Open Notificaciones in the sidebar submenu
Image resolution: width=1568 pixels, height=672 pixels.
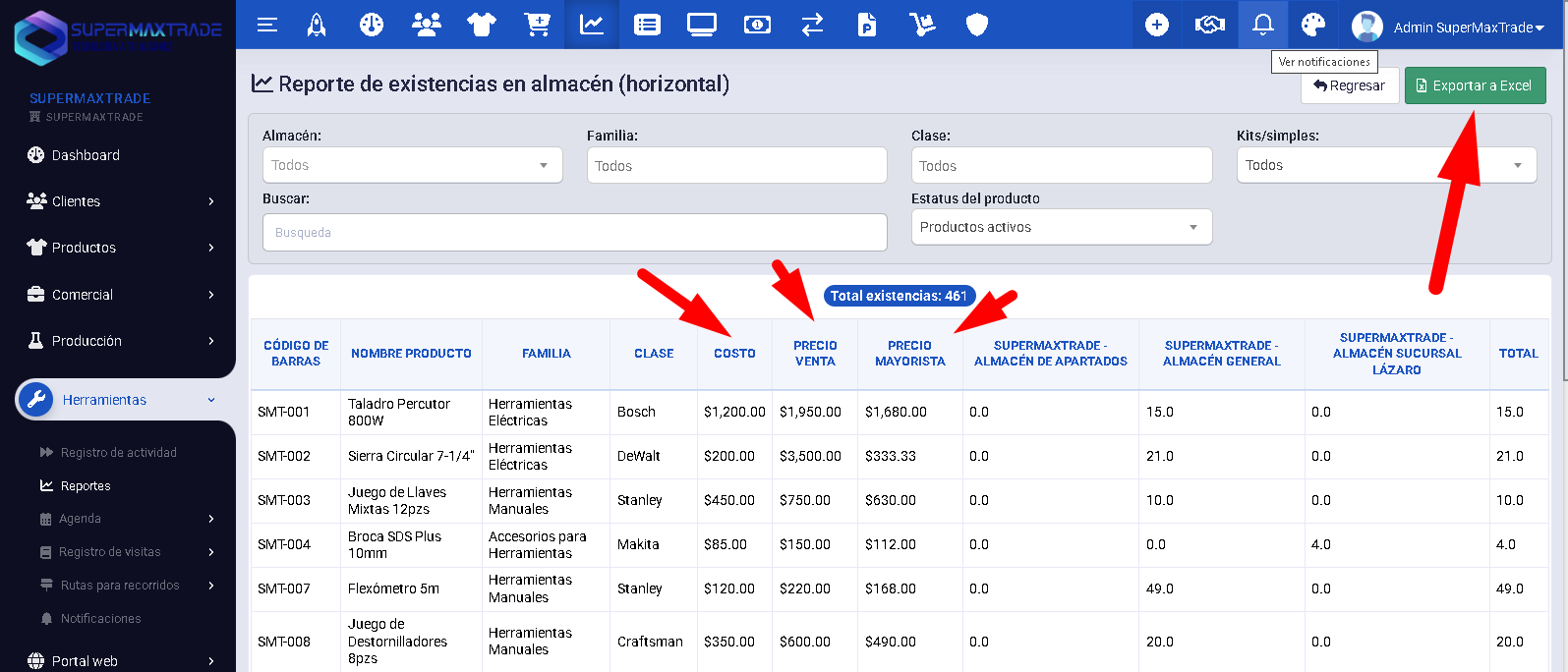100,619
